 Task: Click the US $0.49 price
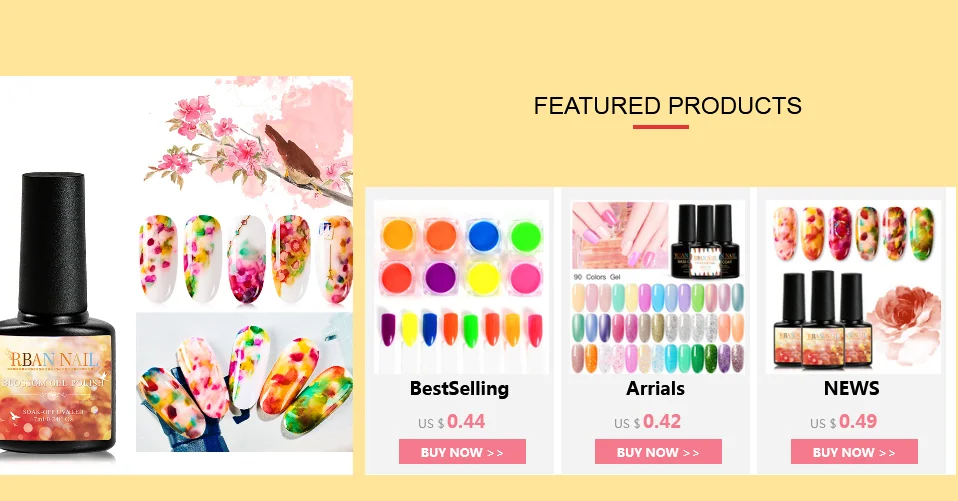point(844,422)
